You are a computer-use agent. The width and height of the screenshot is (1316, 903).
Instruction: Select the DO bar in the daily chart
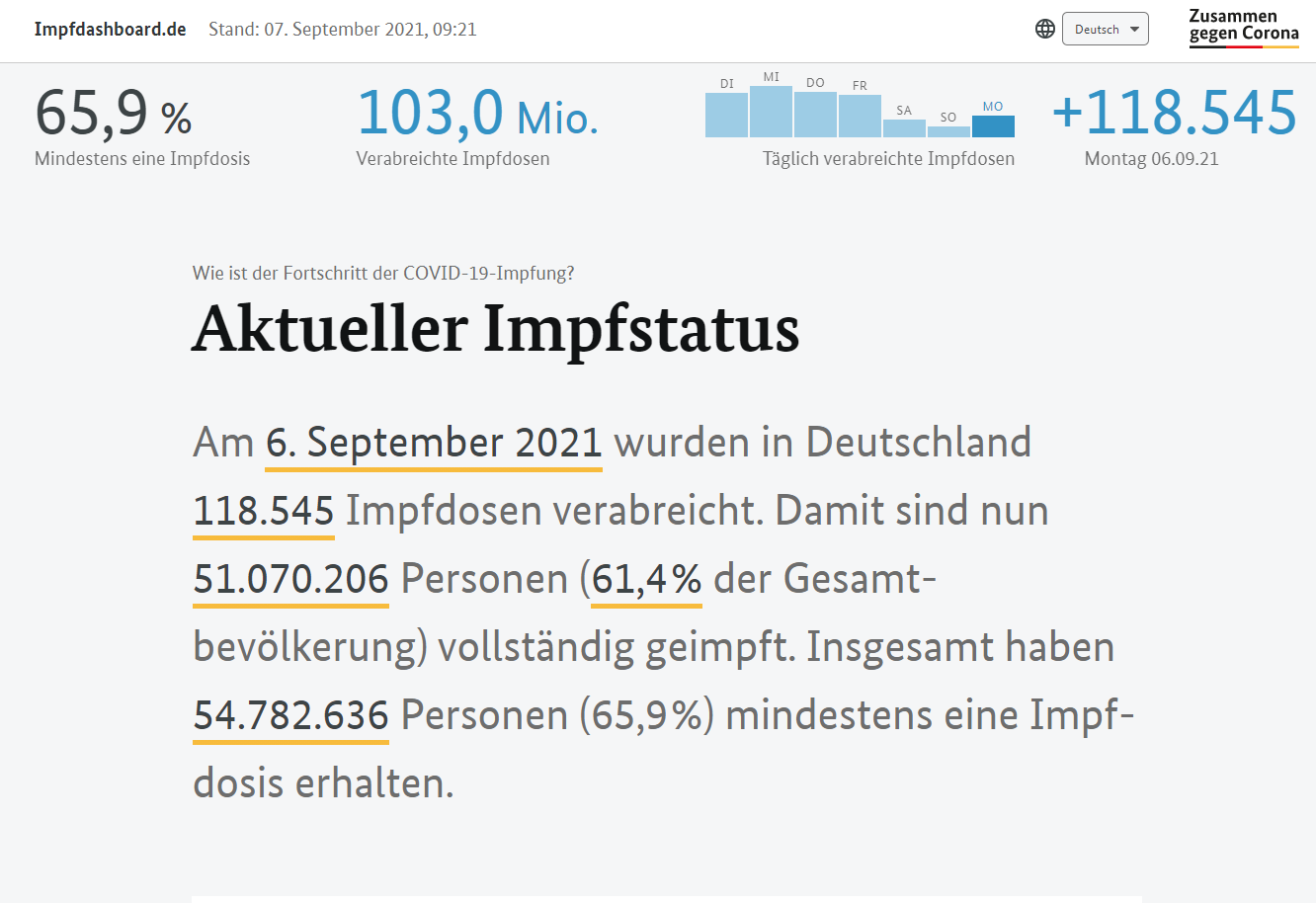[x=815, y=115]
